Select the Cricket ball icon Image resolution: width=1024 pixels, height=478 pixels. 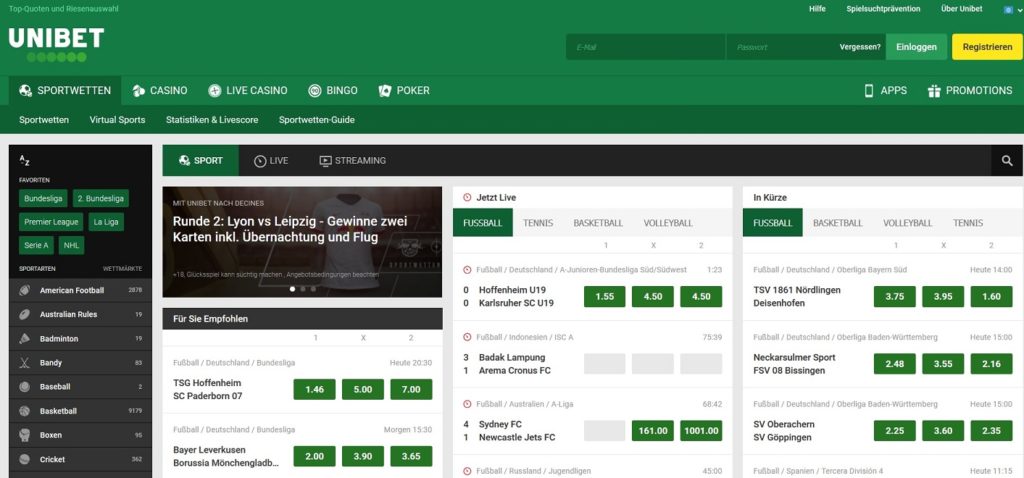tap(25, 459)
